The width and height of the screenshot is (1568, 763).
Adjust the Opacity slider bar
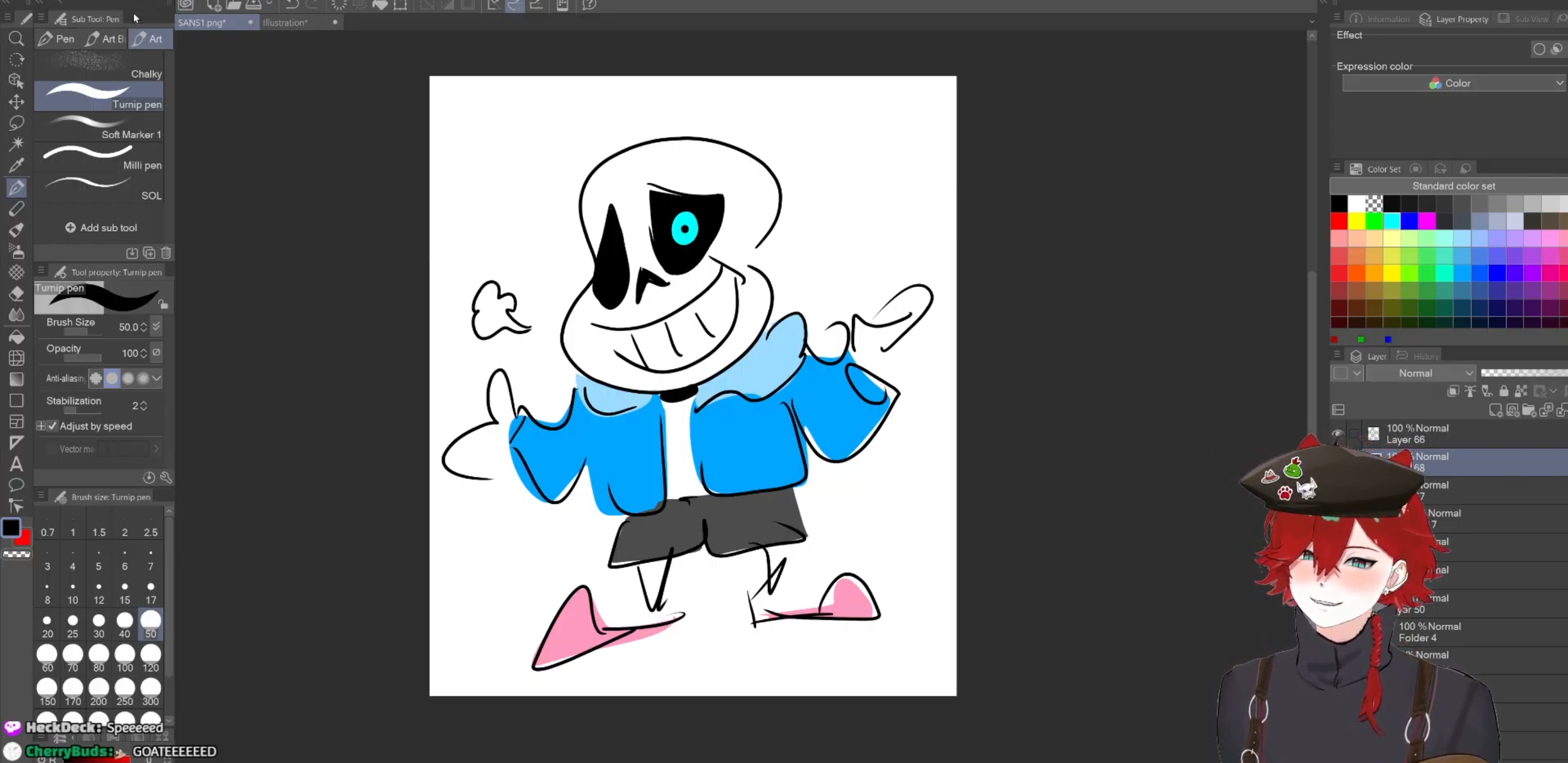(x=83, y=358)
